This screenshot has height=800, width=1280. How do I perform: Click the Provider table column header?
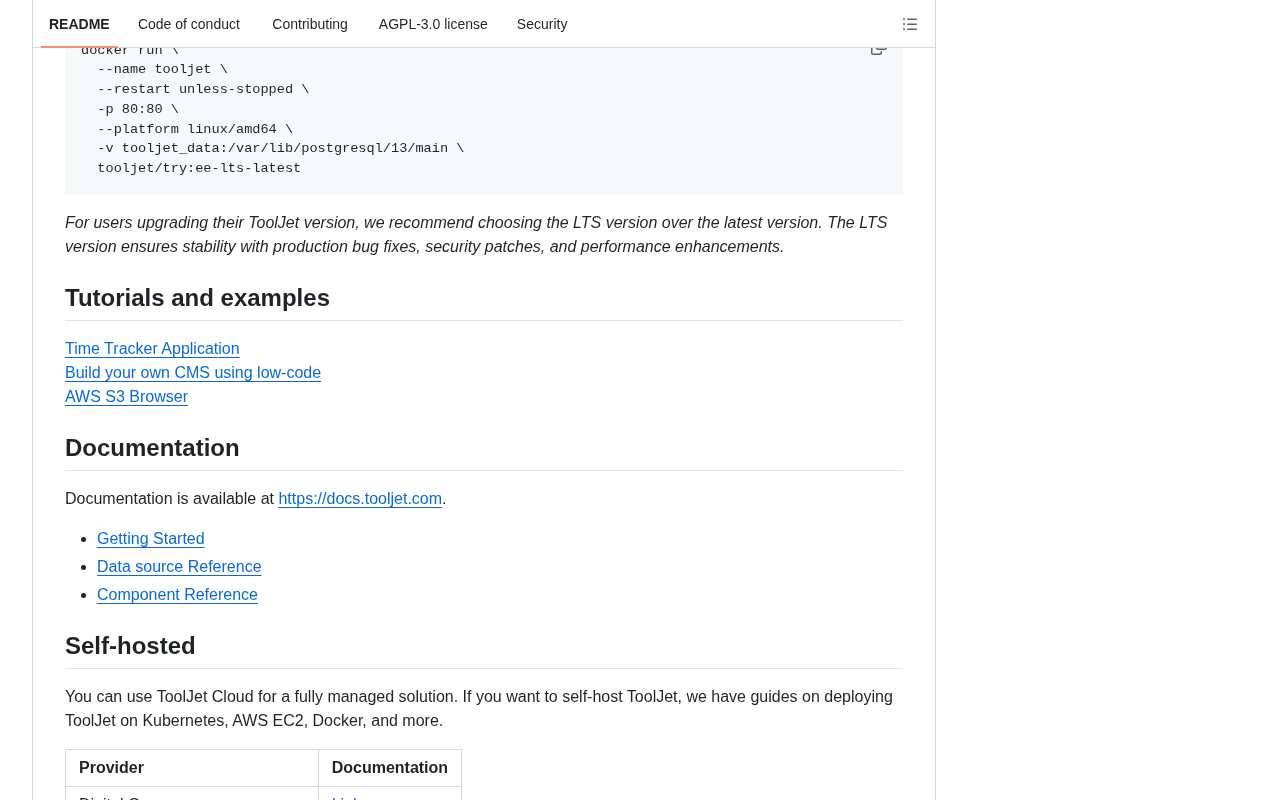pos(192,768)
